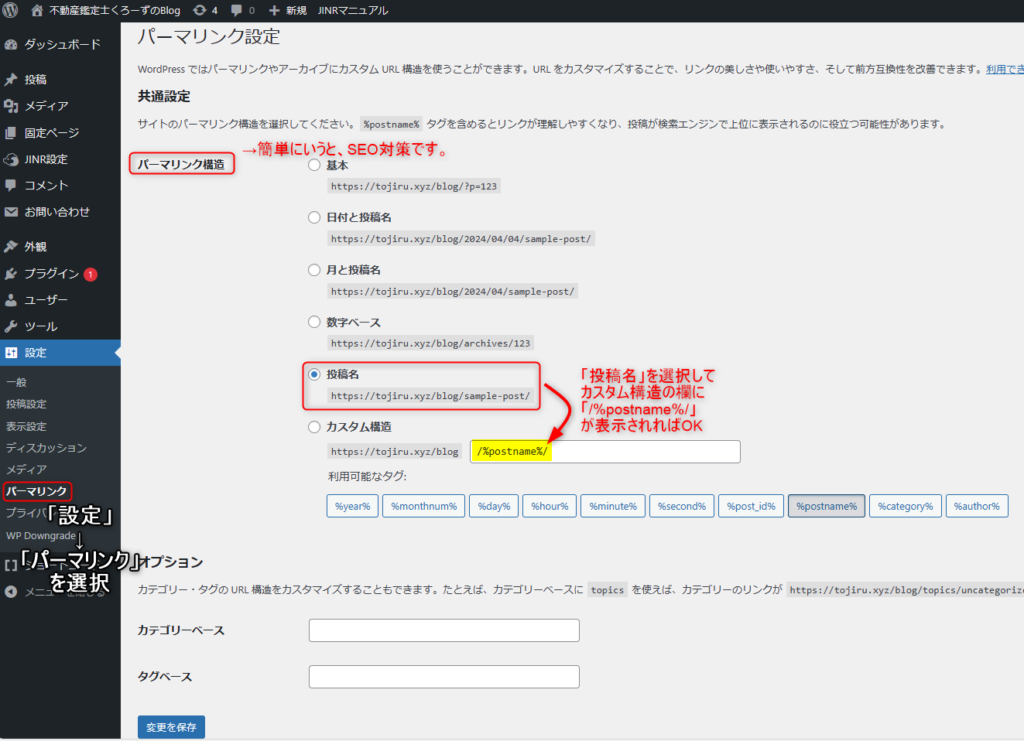Select the 基本 permalink radio button
Viewport: 1024px width, 741px height.
(x=314, y=165)
